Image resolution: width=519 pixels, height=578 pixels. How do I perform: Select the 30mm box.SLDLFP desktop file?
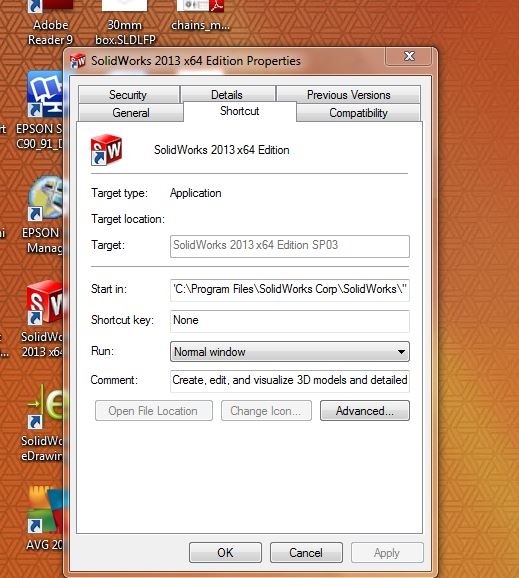(x=125, y=22)
